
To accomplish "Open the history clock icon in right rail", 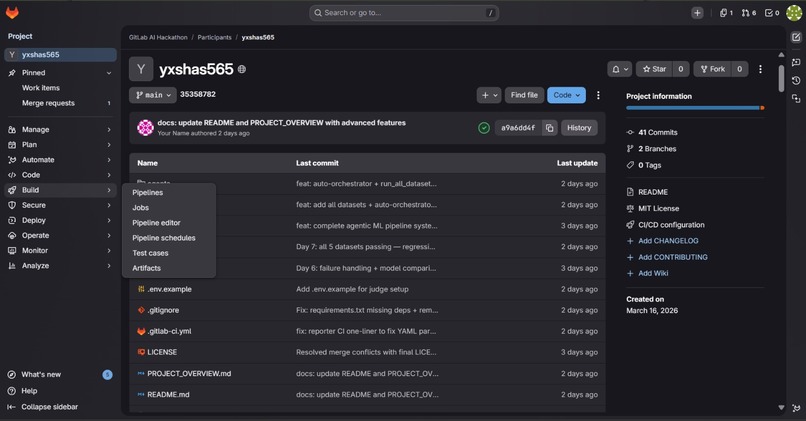I will click(796, 80).
